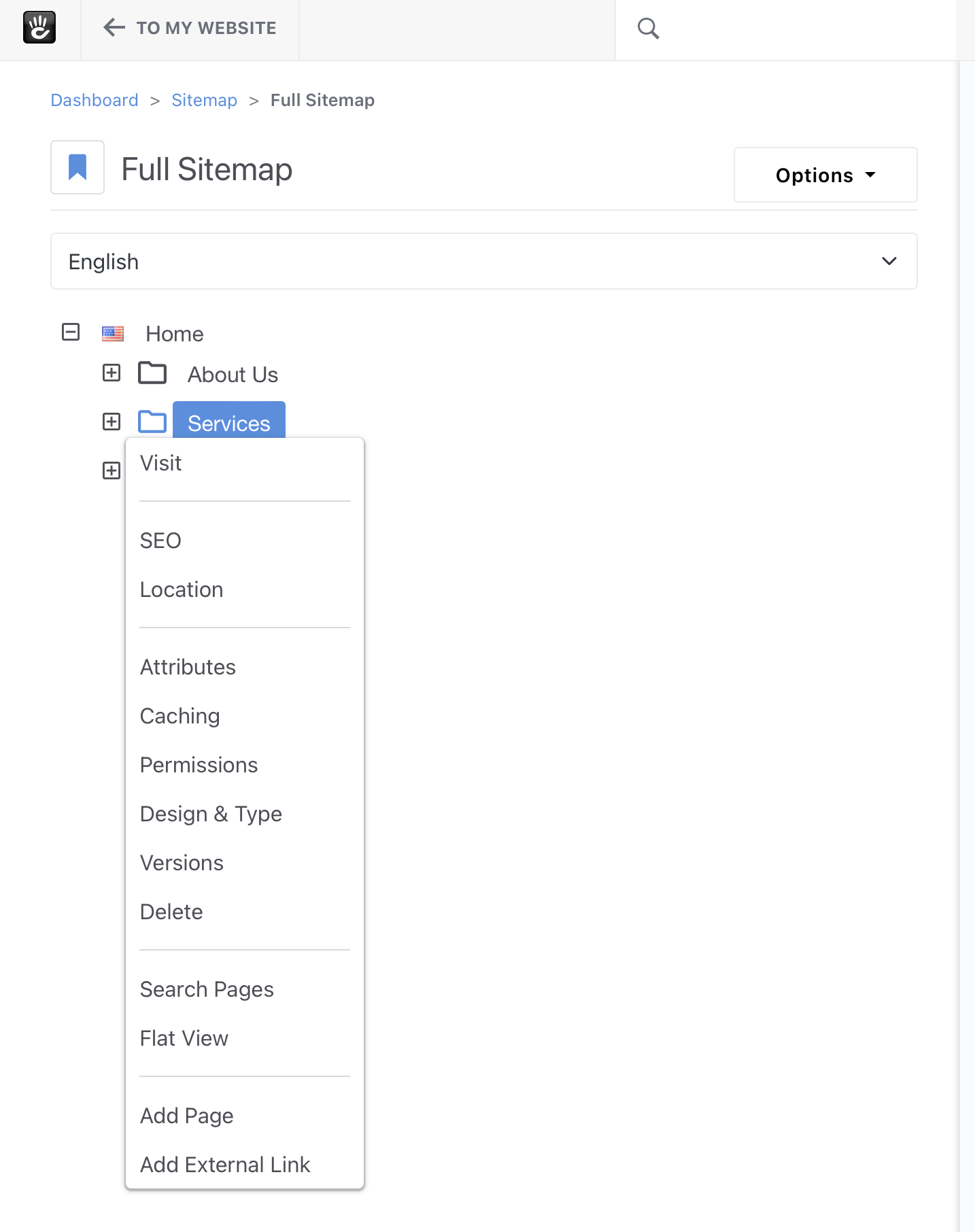Screen dimensions: 975x1232
Task: Go to the Dashboard breadcrumb link
Action: 95,100
